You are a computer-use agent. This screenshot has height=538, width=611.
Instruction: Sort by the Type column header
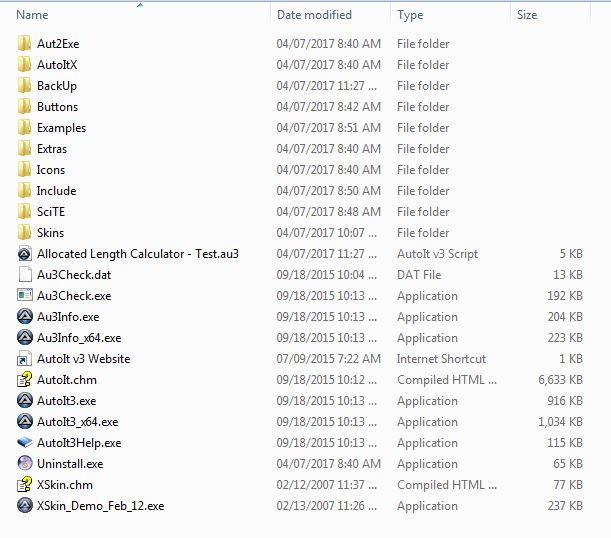pos(410,15)
